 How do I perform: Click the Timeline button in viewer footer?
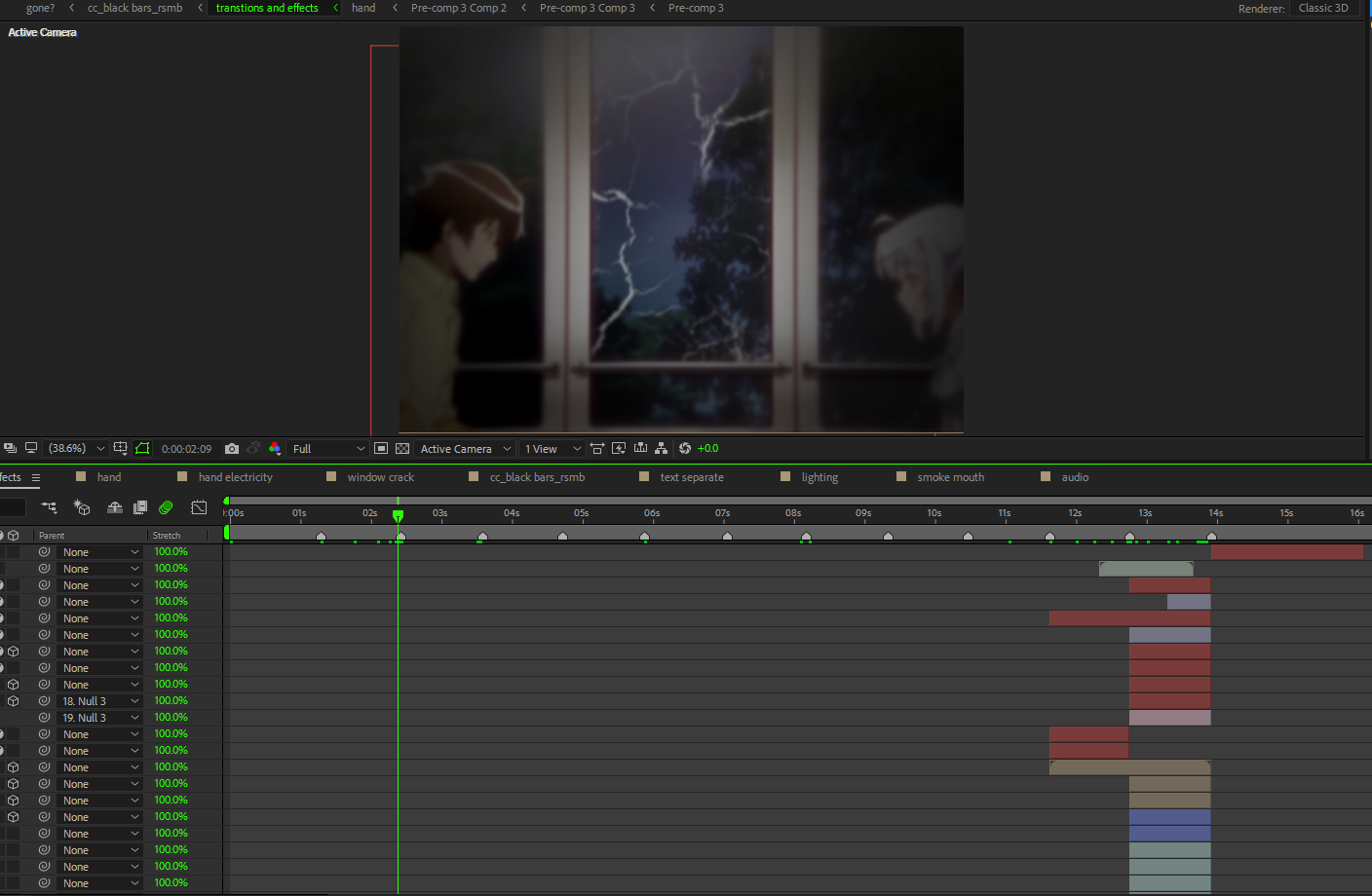pyautogui.click(x=640, y=448)
